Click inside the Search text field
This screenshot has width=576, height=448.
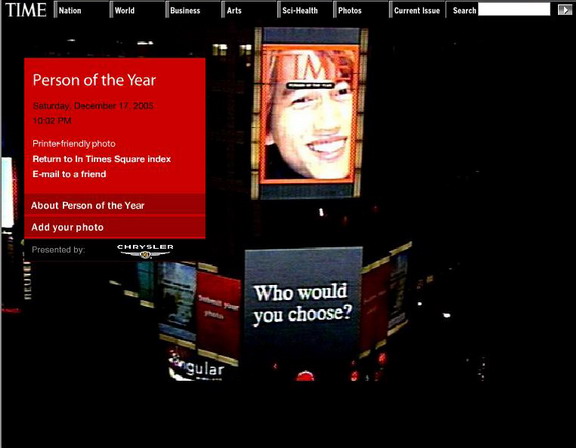514,10
